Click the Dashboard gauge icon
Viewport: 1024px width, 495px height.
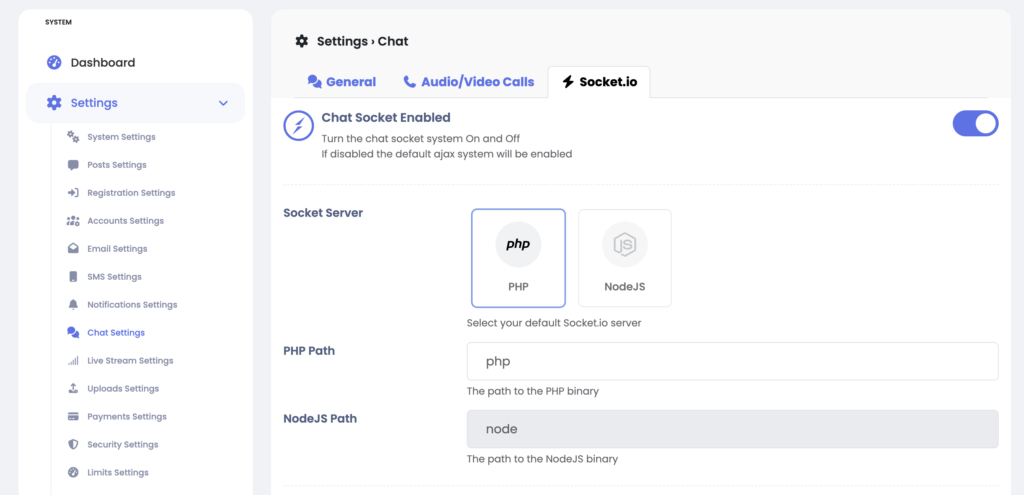point(54,63)
